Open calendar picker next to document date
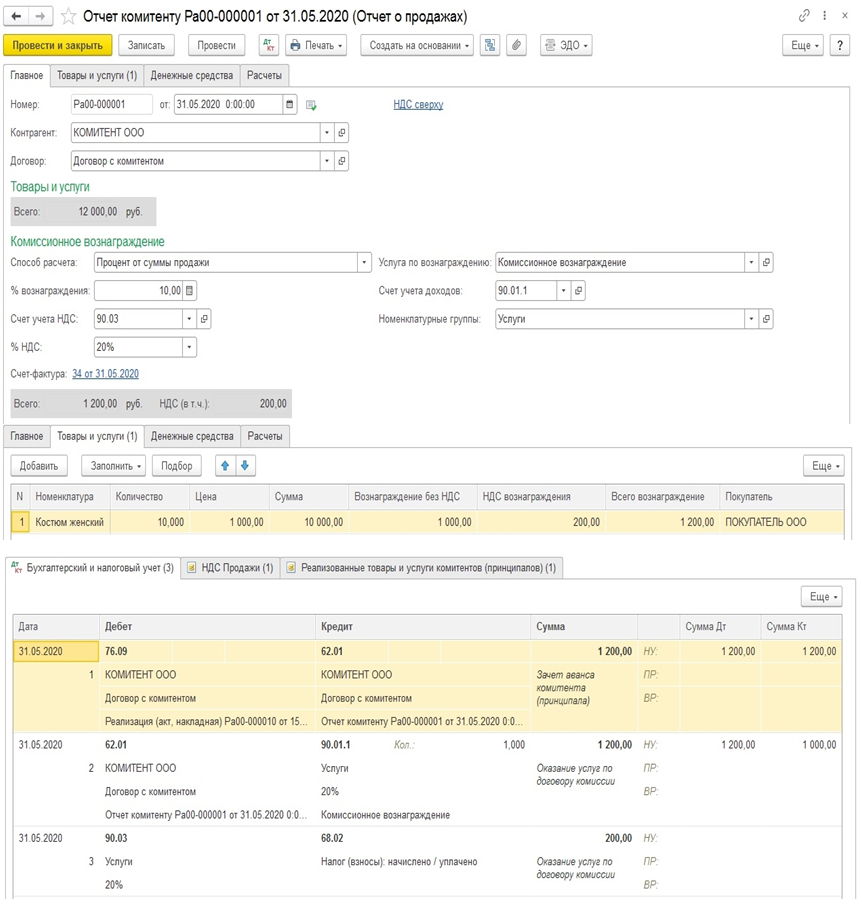Viewport: 862px width, 904px height. 289,104
